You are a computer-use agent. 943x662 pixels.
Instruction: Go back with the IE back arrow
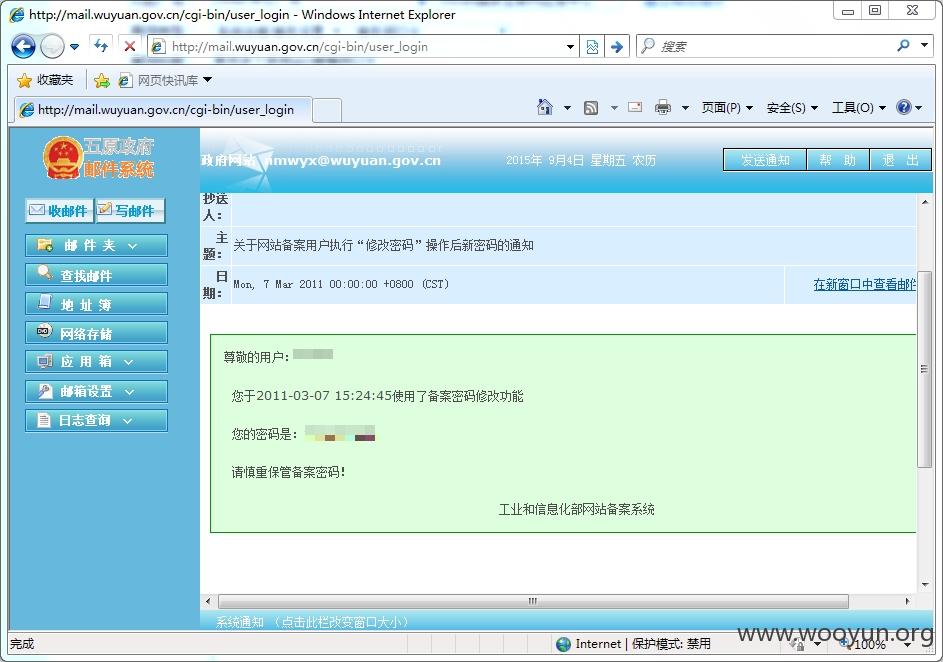(23, 46)
